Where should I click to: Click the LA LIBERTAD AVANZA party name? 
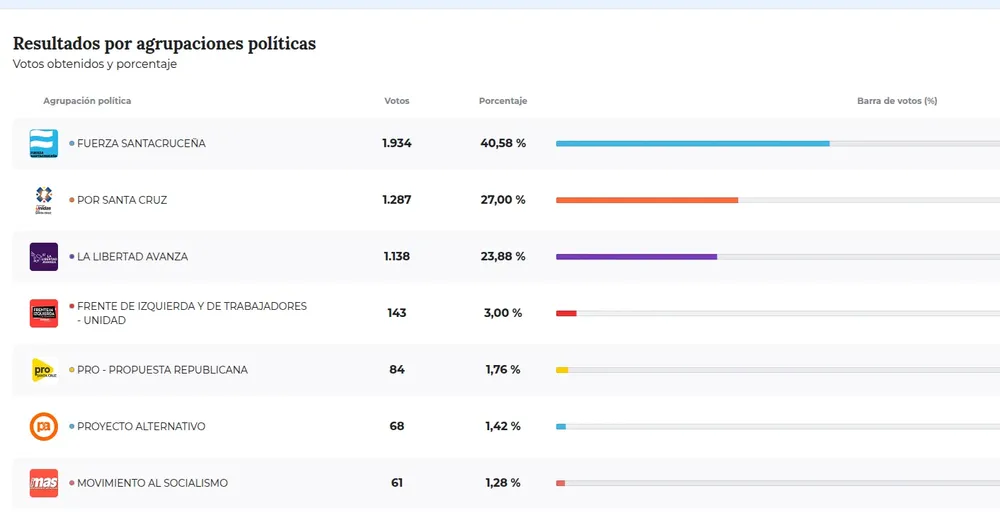[x=132, y=257]
